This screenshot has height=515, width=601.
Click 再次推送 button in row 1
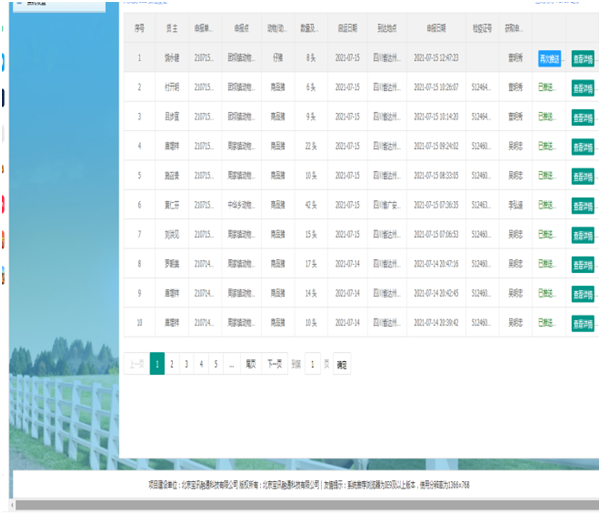coord(551,58)
